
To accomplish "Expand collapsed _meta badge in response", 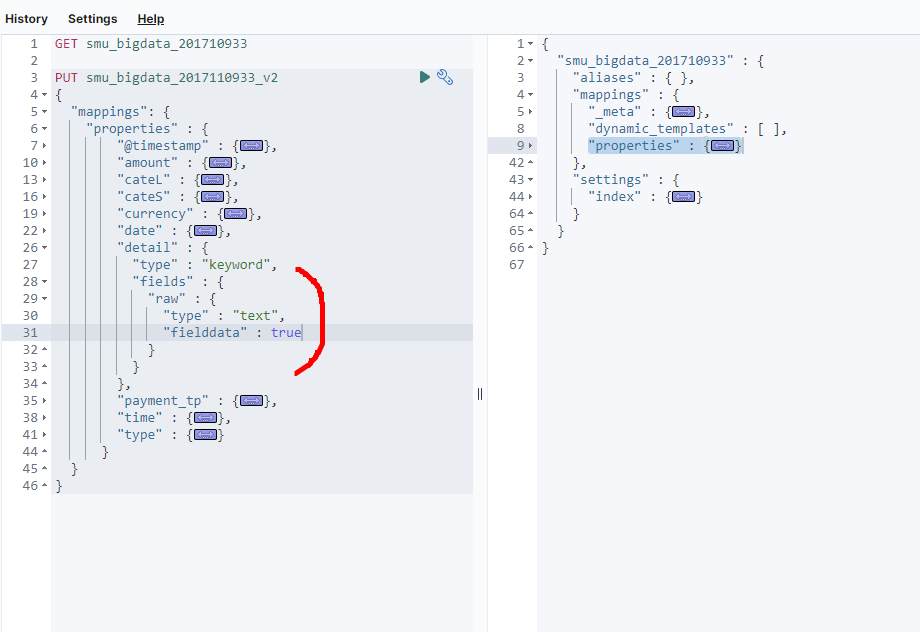I will 684,111.
